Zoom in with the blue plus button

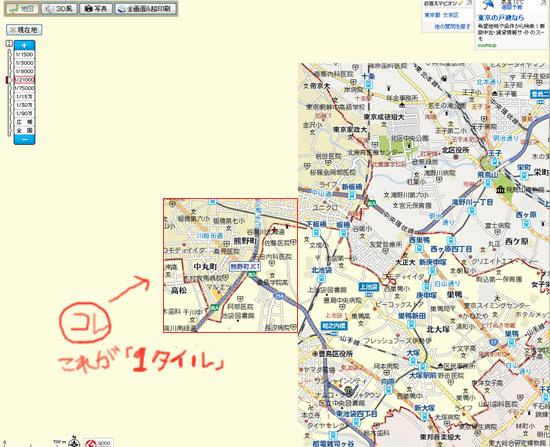click(24, 46)
